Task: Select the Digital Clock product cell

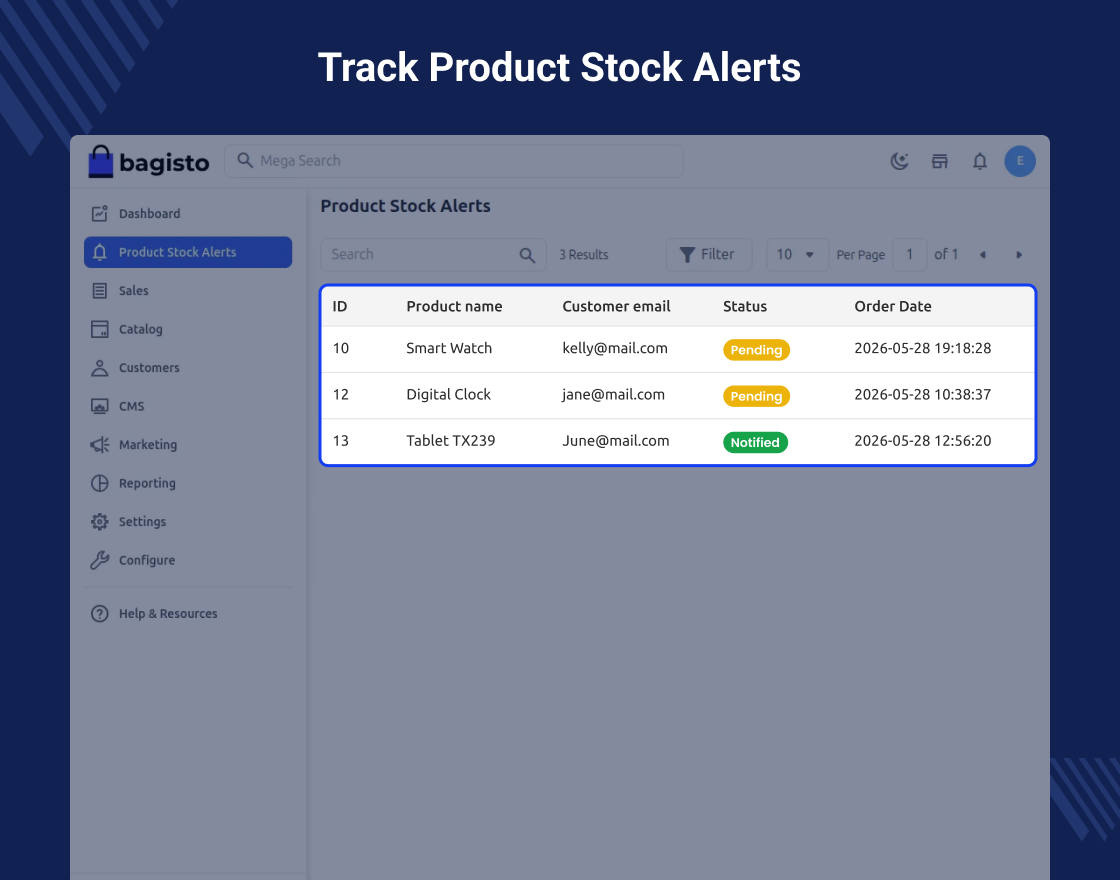Action: pyautogui.click(x=449, y=394)
